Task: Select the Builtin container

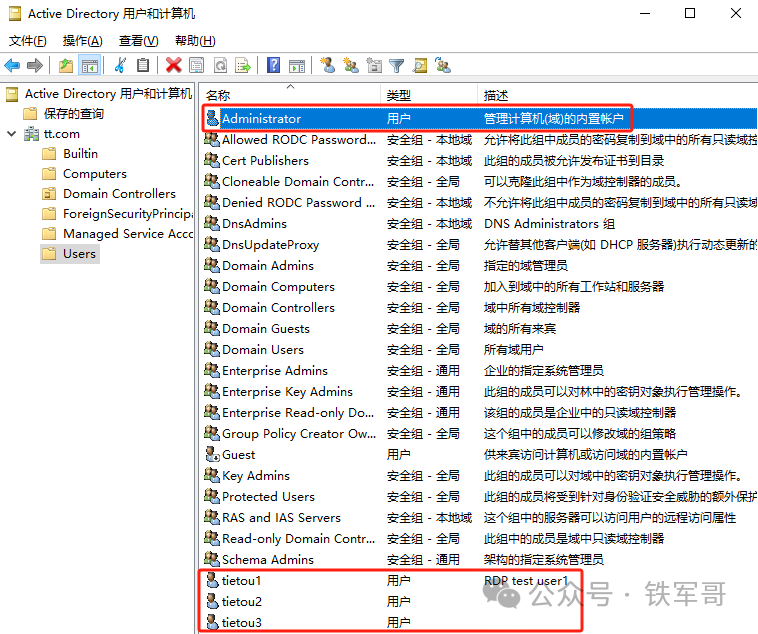Action: (x=81, y=153)
